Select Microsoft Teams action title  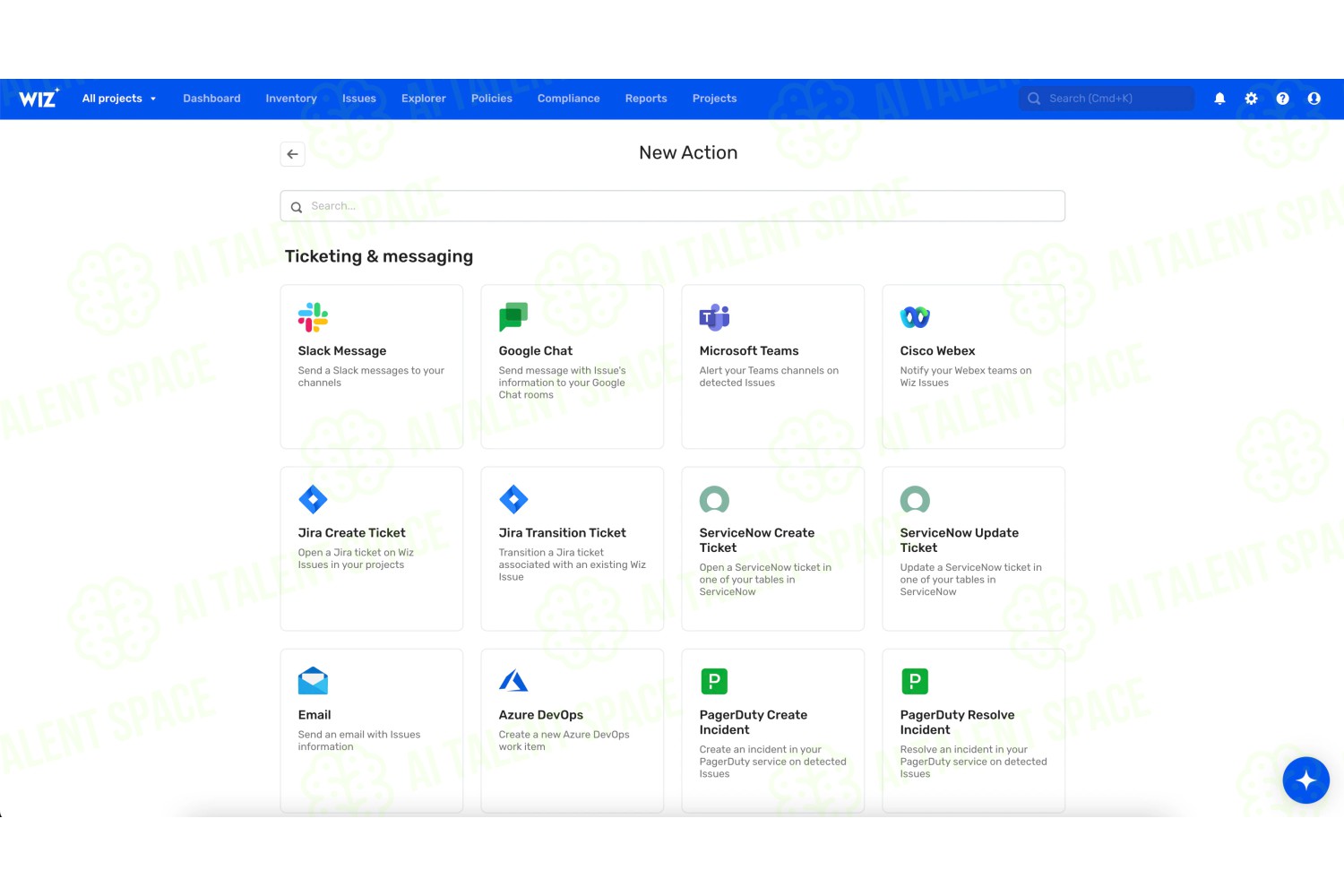(749, 351)
